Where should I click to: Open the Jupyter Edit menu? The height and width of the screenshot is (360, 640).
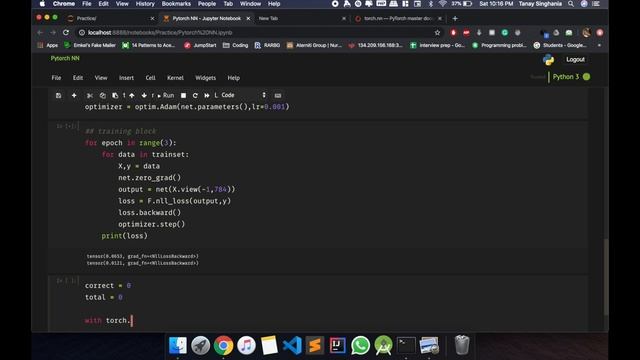pyautogui.click(x=78, y=78)
